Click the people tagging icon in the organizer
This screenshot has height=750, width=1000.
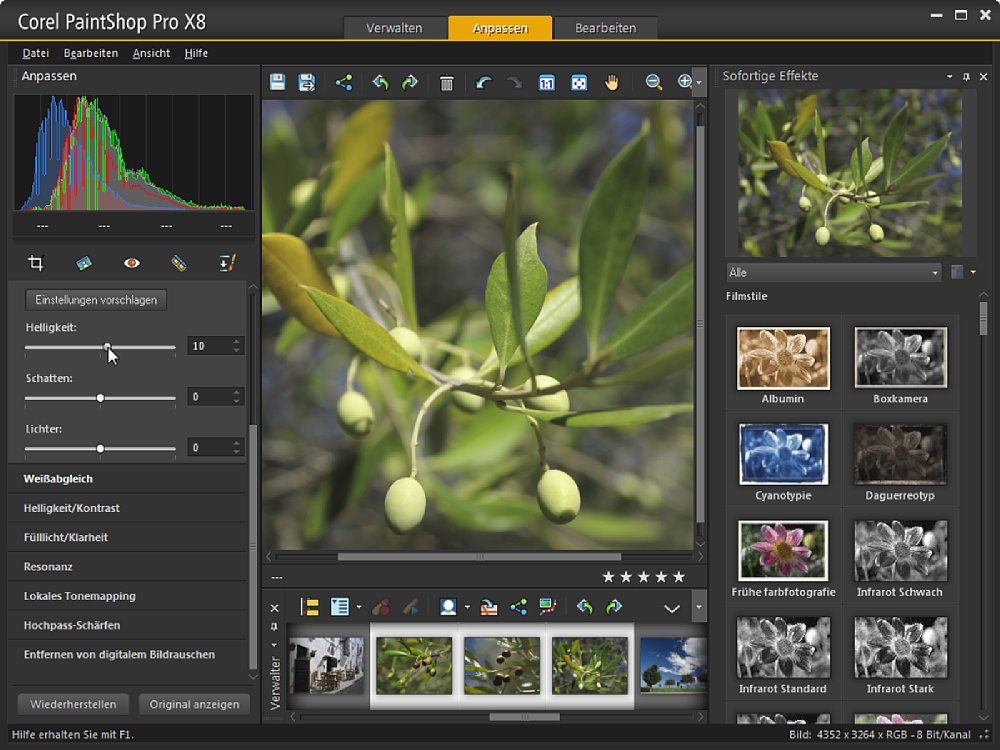tap(448, 607)
